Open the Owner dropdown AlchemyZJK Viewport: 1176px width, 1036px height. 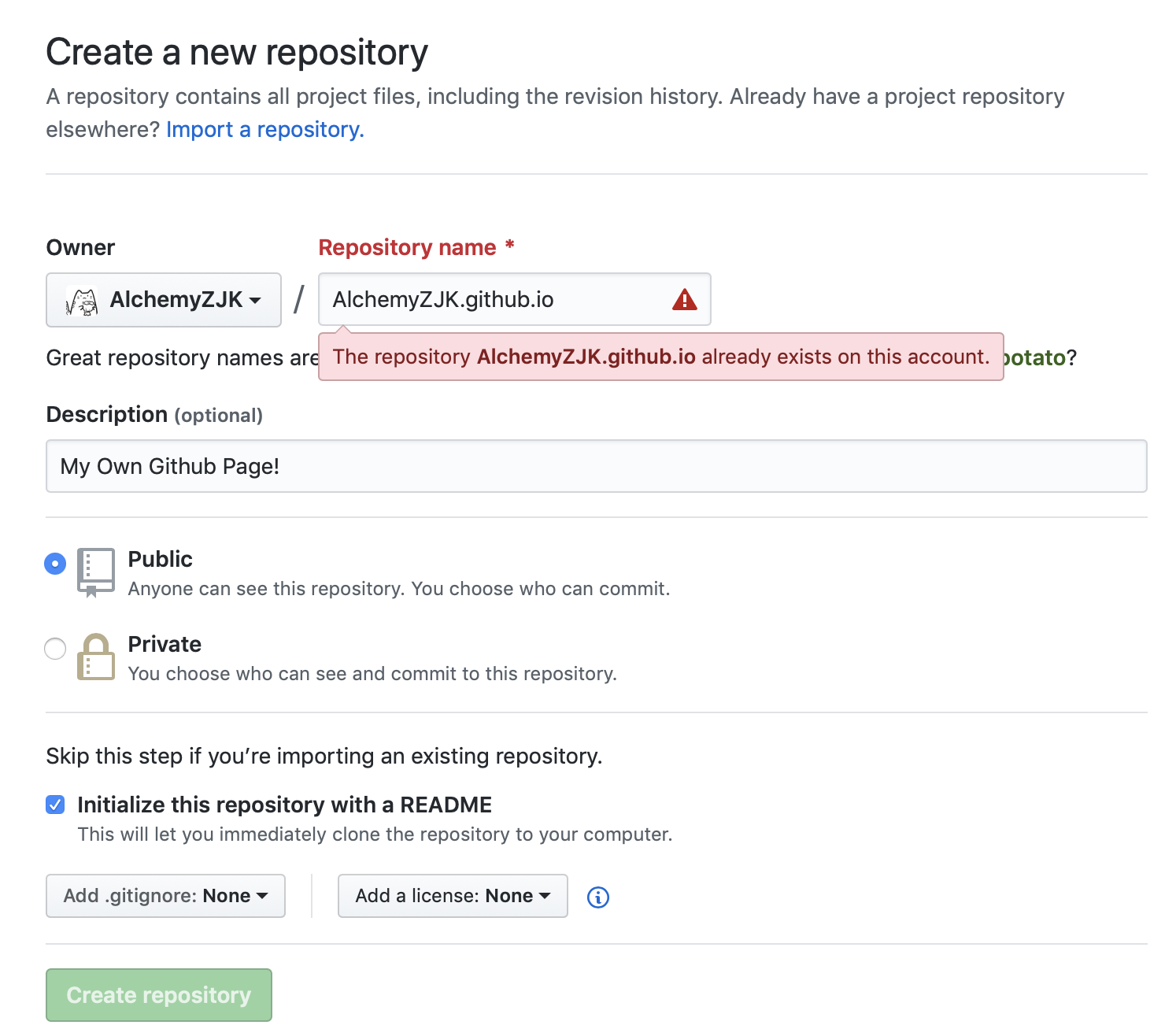click(x=164, y=300)
